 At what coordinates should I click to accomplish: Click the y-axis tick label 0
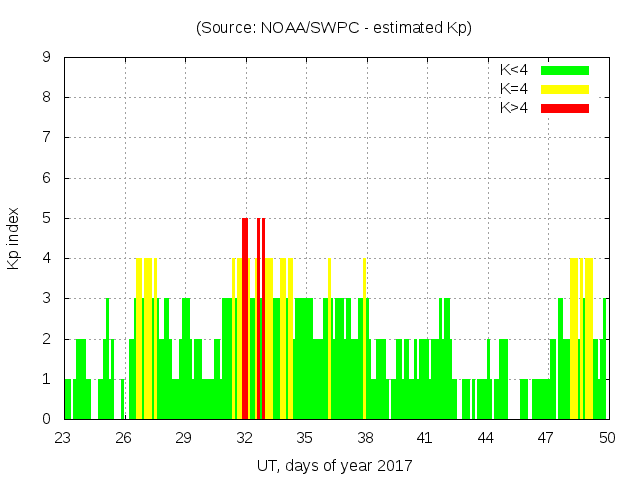(x=47, y=419)
